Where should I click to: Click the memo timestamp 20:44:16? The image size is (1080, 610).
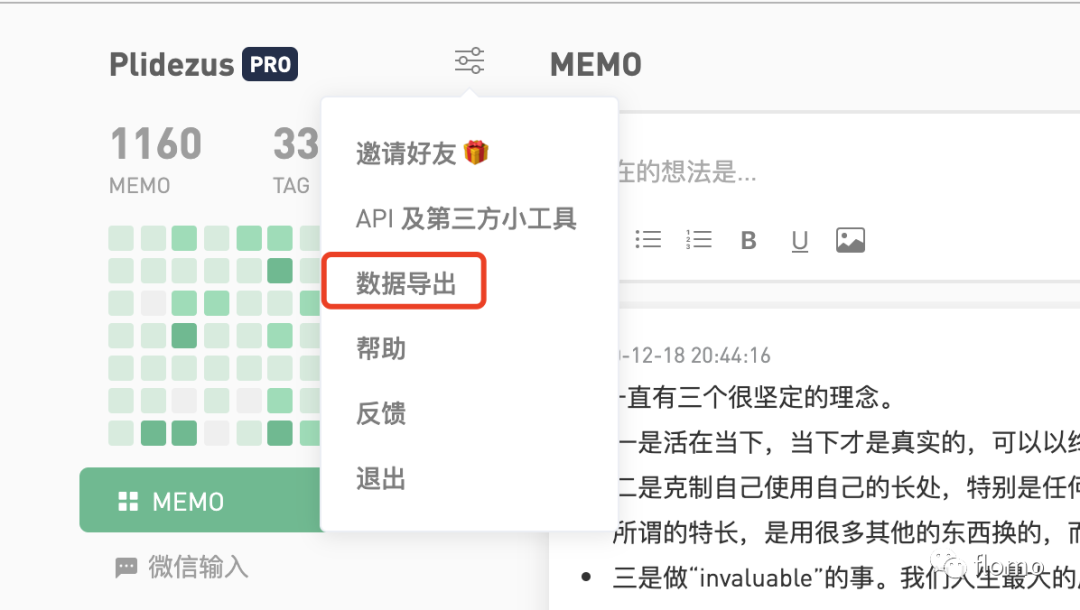coord(731,355)
